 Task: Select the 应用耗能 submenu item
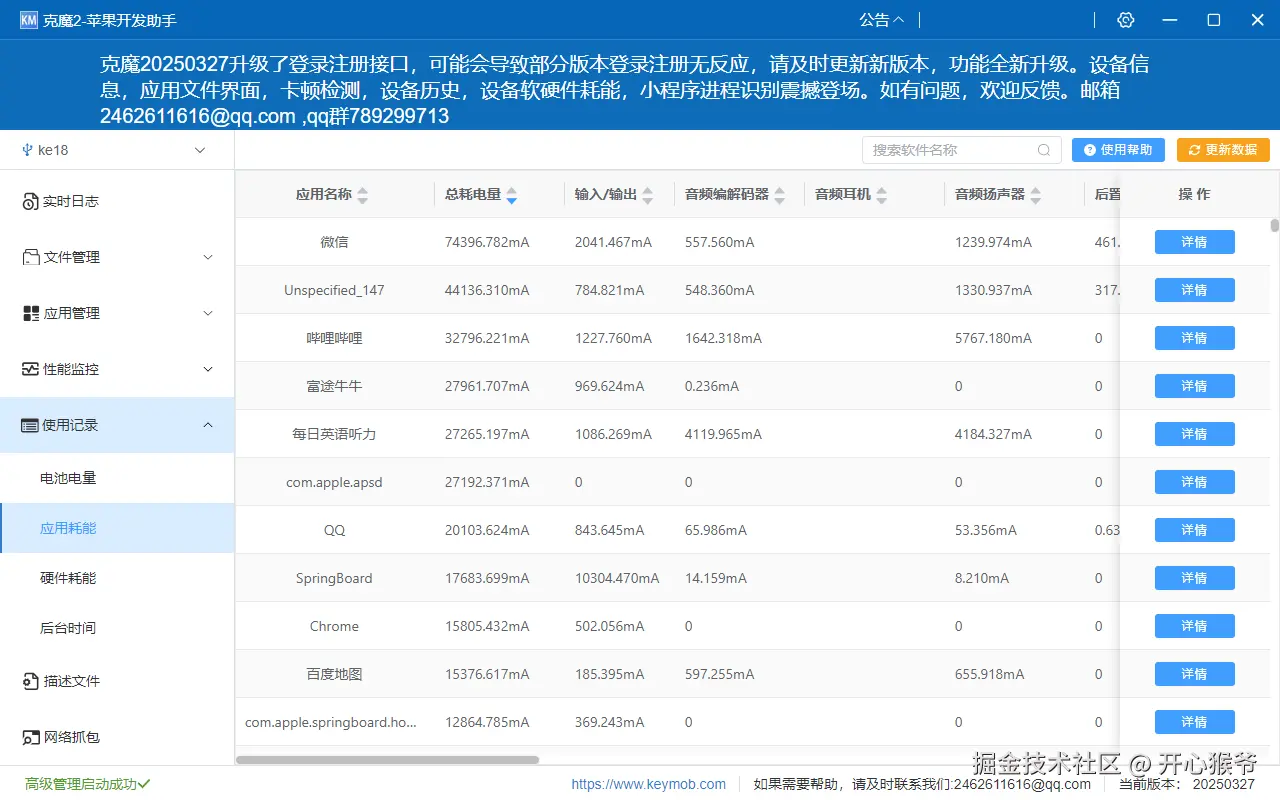pyautogui.click(x=117, y=528)
